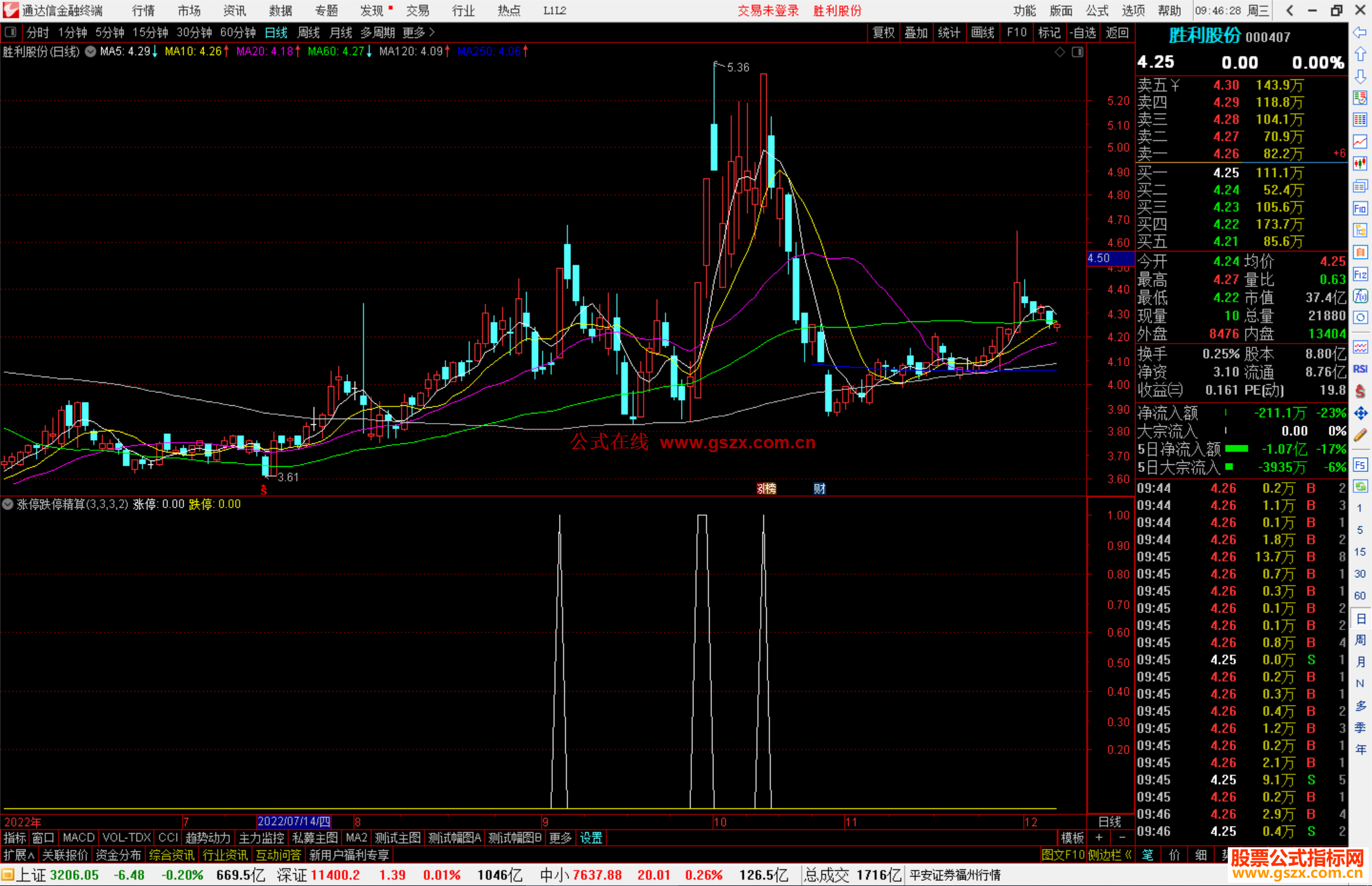
Task: Click the green 5日净流入额 bar indicator
Action: [1236, 449]
